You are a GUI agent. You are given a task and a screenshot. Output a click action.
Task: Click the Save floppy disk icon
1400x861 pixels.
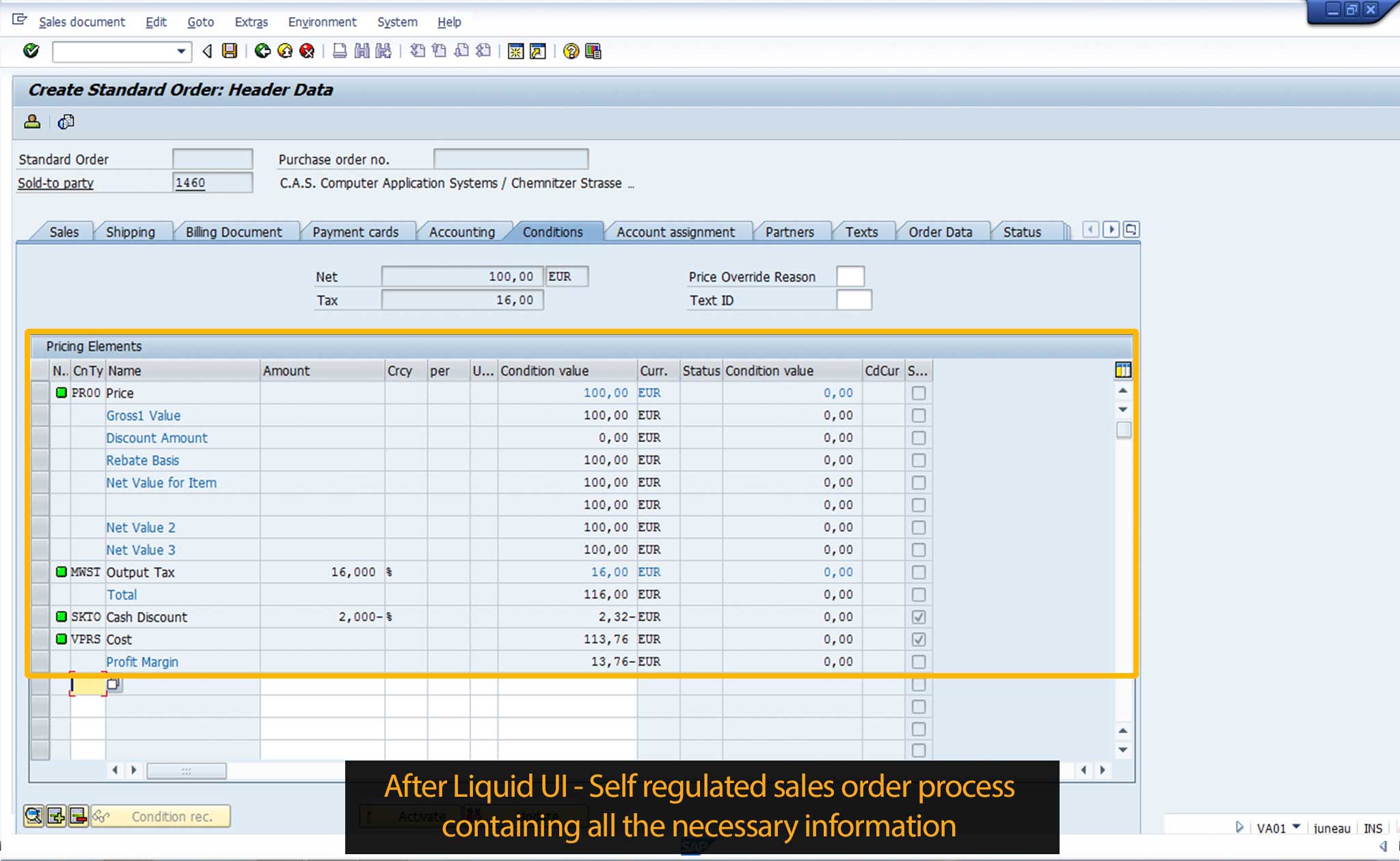(230, 51)
